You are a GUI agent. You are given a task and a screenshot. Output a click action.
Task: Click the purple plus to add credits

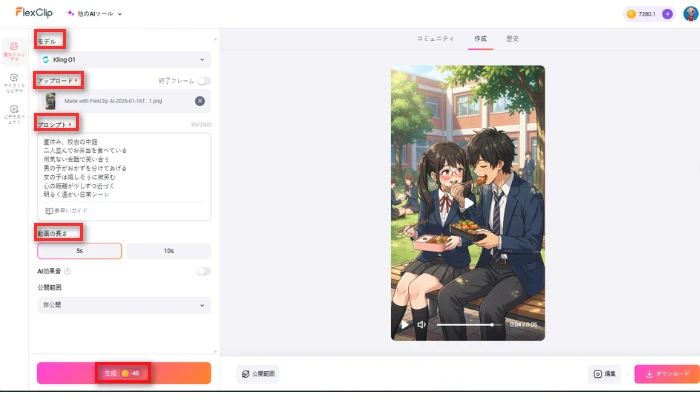pyautogui.click(x=667, y=14)
